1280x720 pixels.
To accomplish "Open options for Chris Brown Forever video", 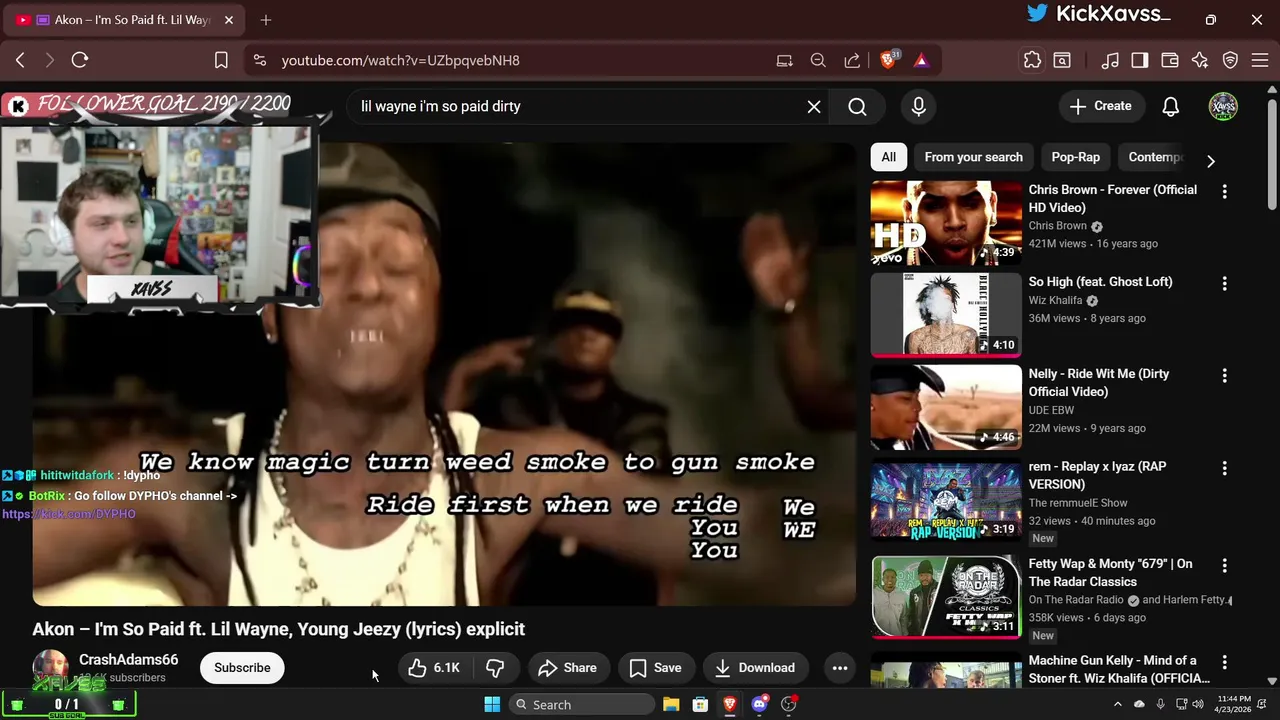I will click(1224, 191).
